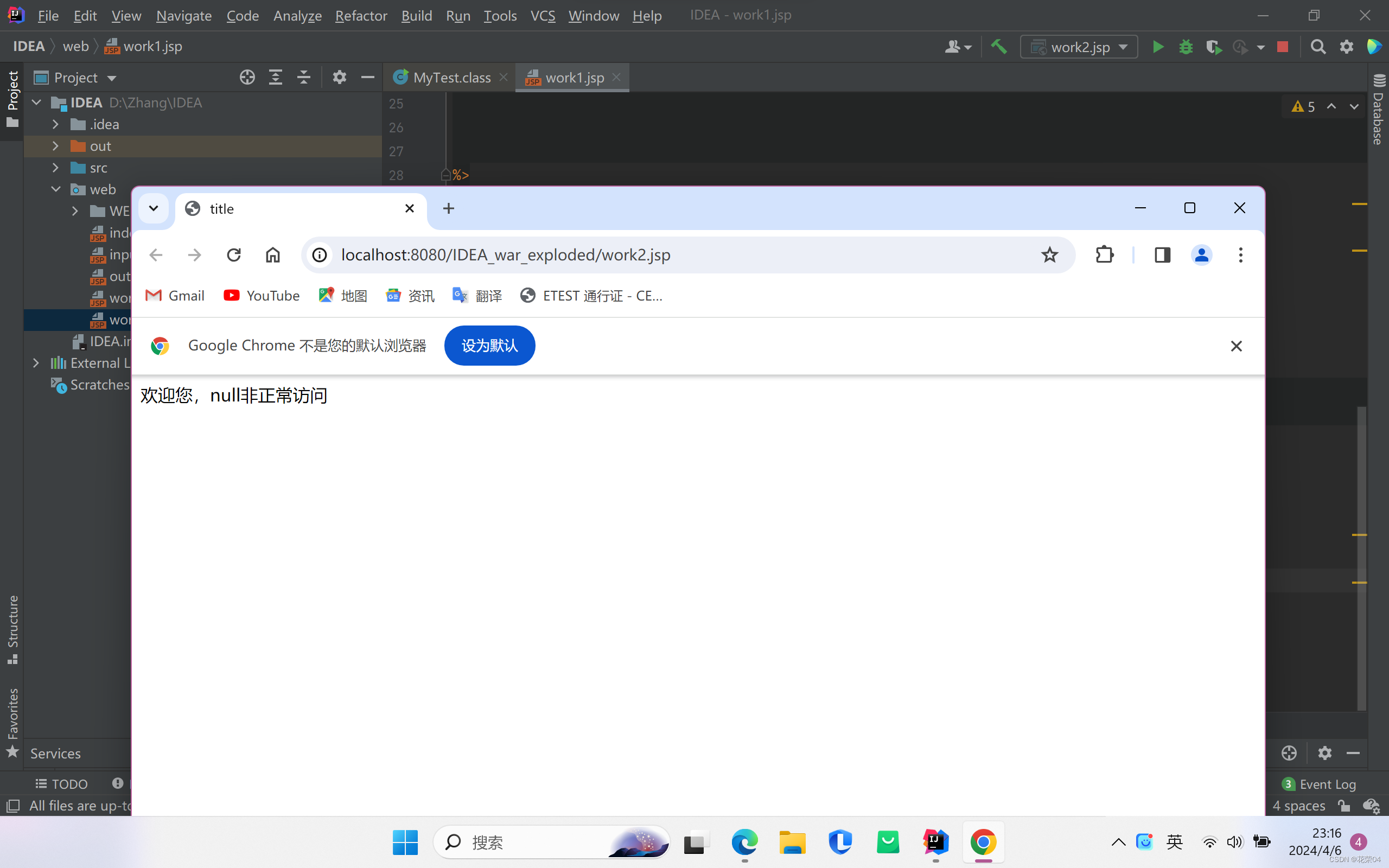
Task: Click the 设为默认 button in Chrome
Action: pos(489,346)
